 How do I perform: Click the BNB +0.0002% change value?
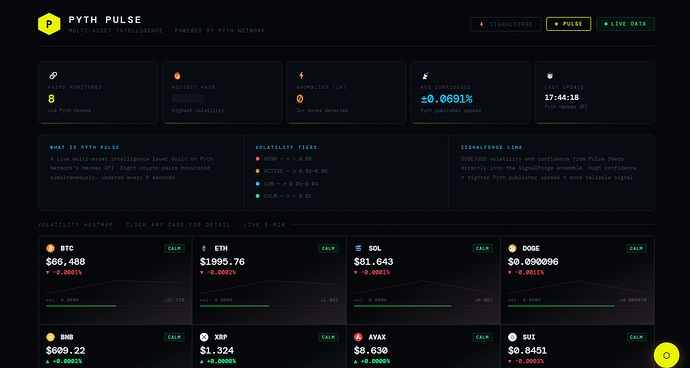tap(64, 361)
